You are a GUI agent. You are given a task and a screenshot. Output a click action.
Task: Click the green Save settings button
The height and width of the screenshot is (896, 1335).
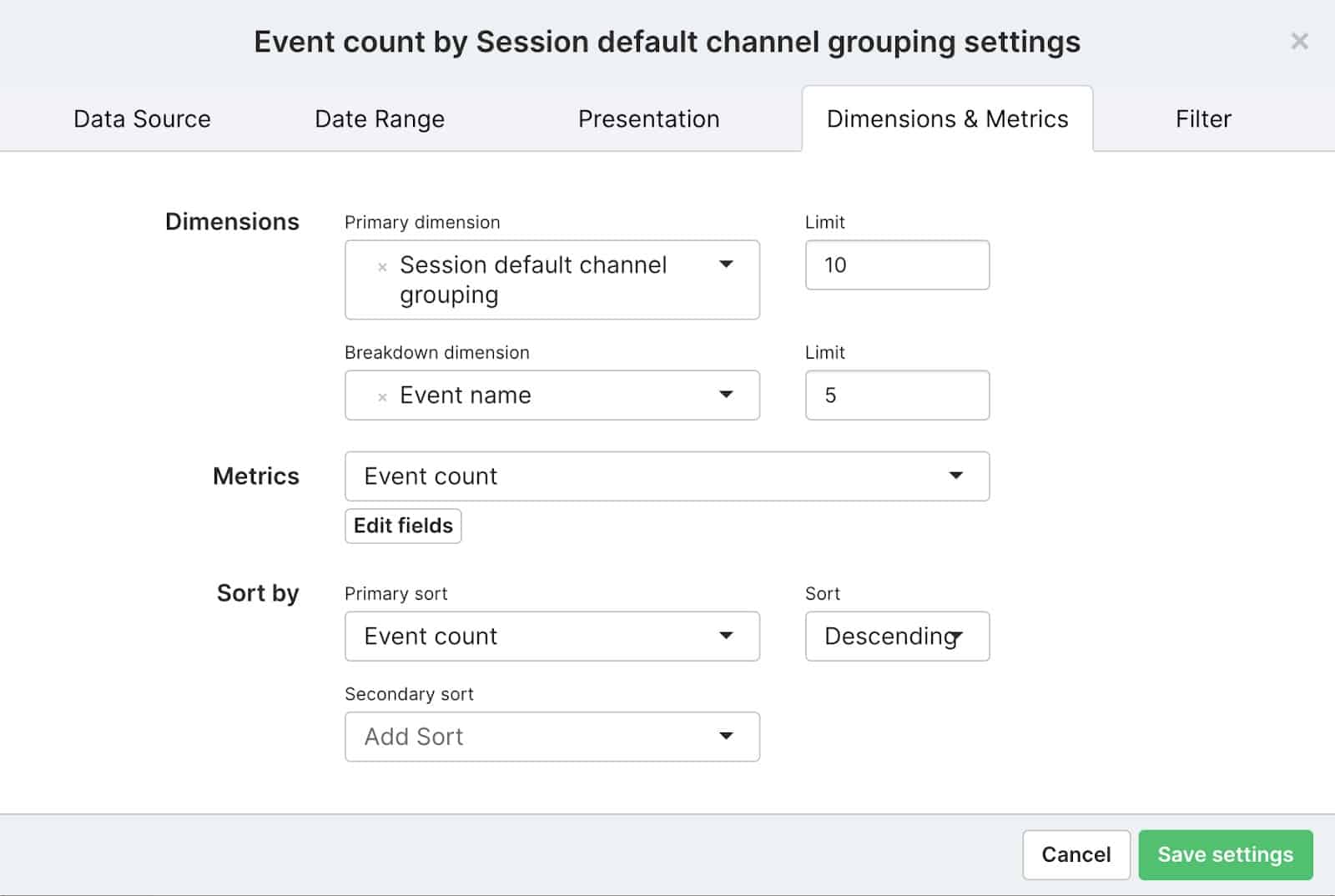[1226, 855]
